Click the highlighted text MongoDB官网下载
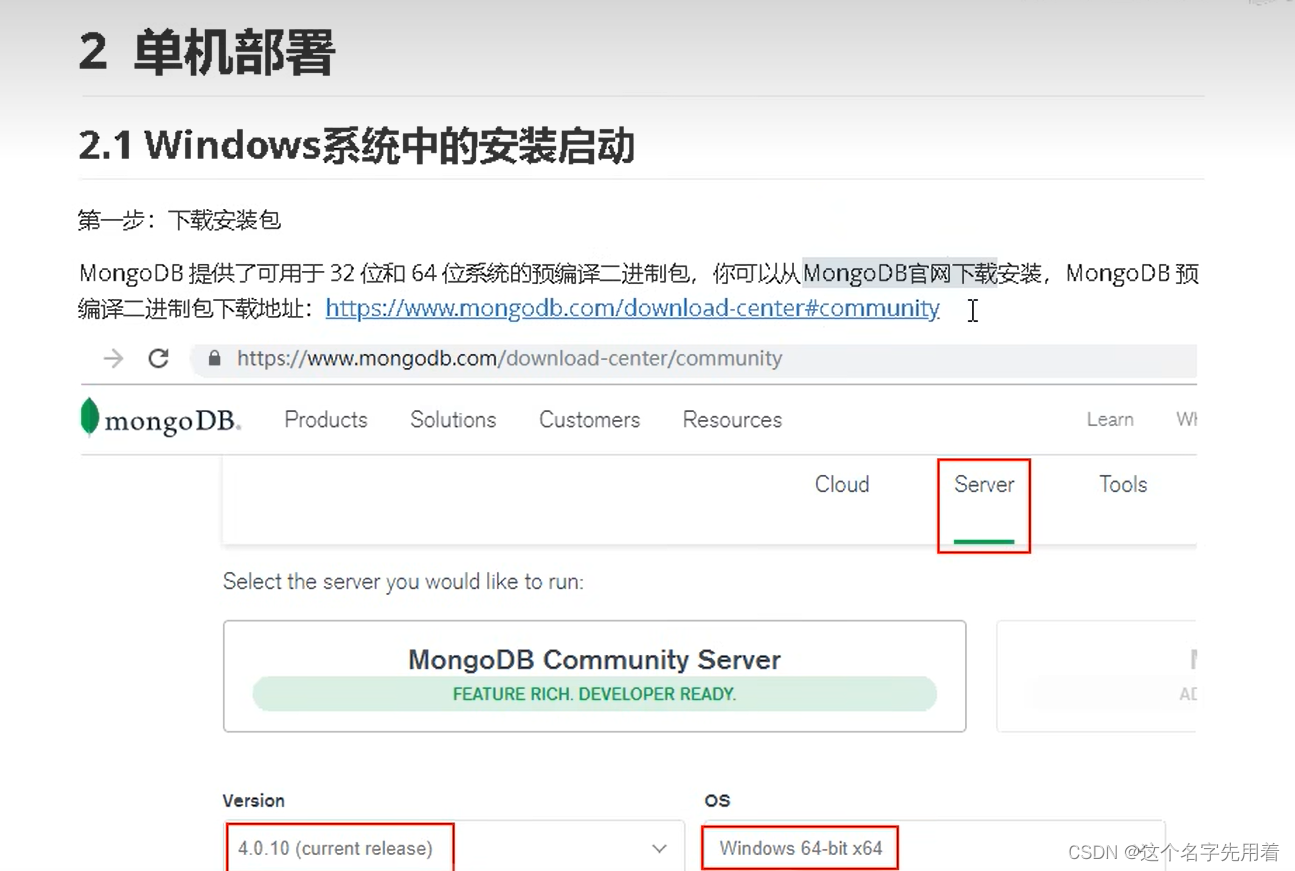Viewport: 1295px width, 871px height. point(900,273)
